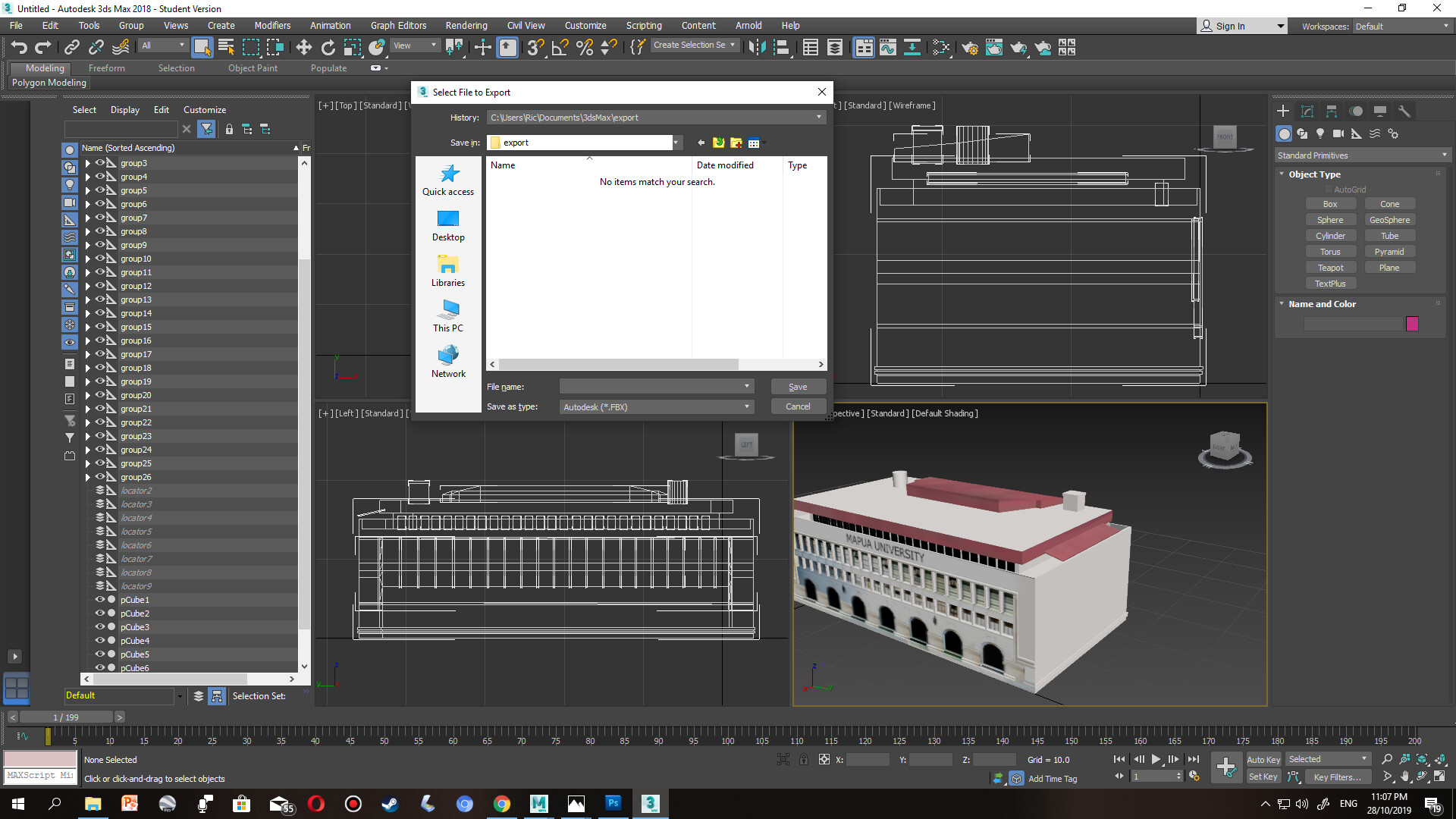The image size is (1456, 819).
Task: Toggle the Auto Key button
Action: pyautogui.click(x=1263, y=759)
